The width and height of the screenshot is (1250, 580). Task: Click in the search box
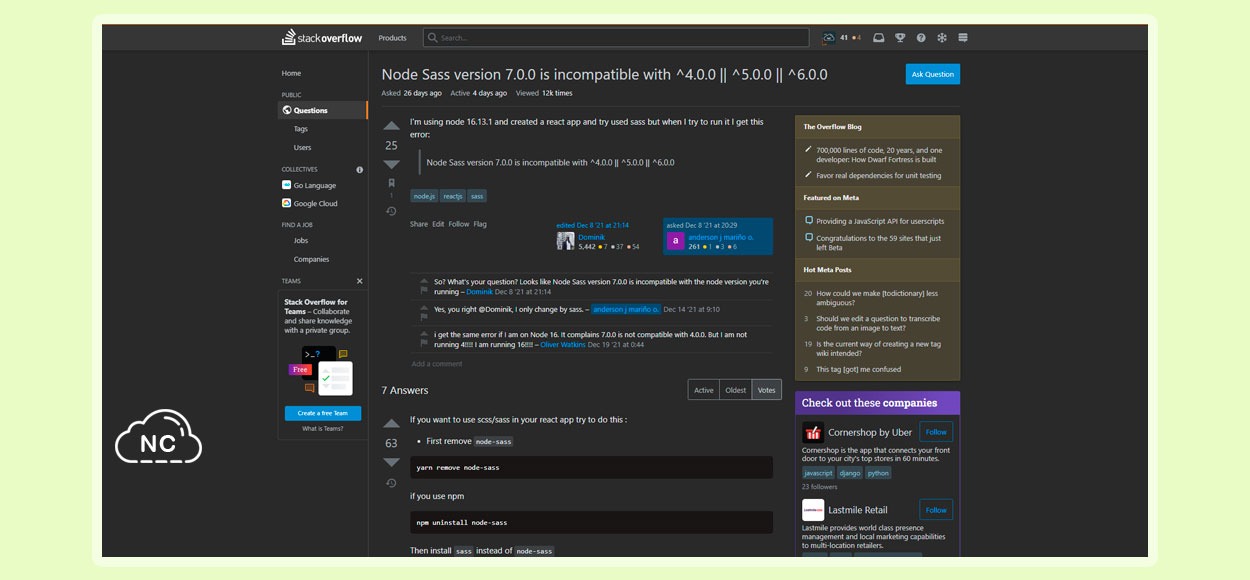[x=616, y=38]
